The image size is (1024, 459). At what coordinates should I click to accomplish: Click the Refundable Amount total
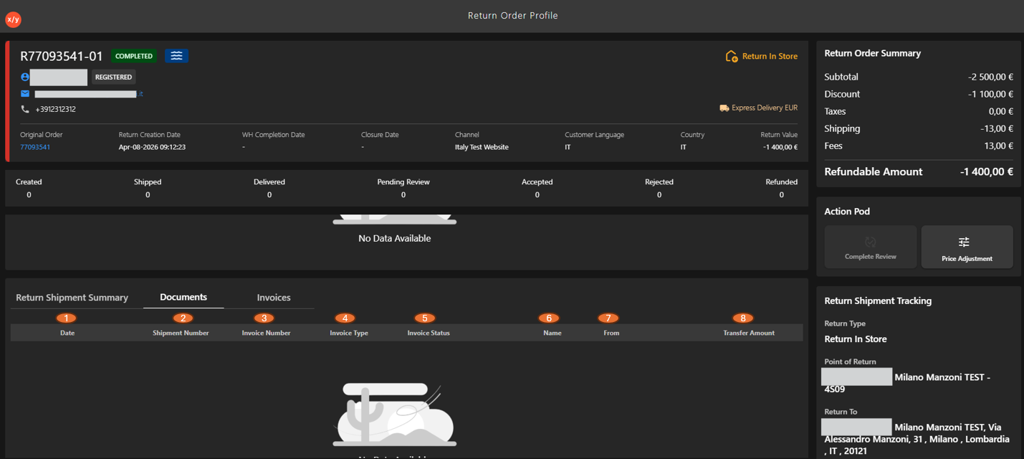tap(987, 172)
